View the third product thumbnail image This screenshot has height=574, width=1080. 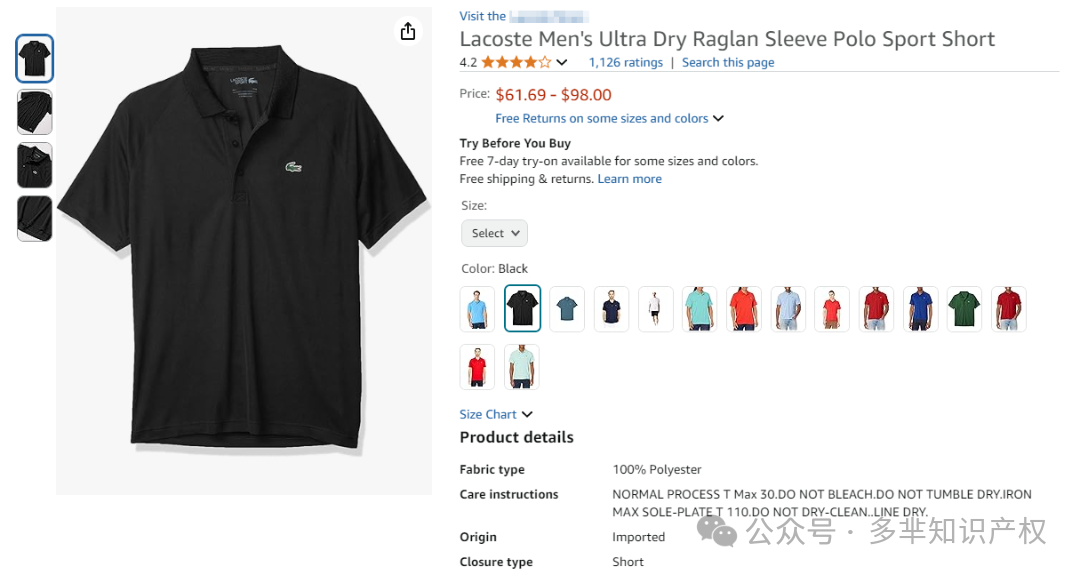pos(35,165)
